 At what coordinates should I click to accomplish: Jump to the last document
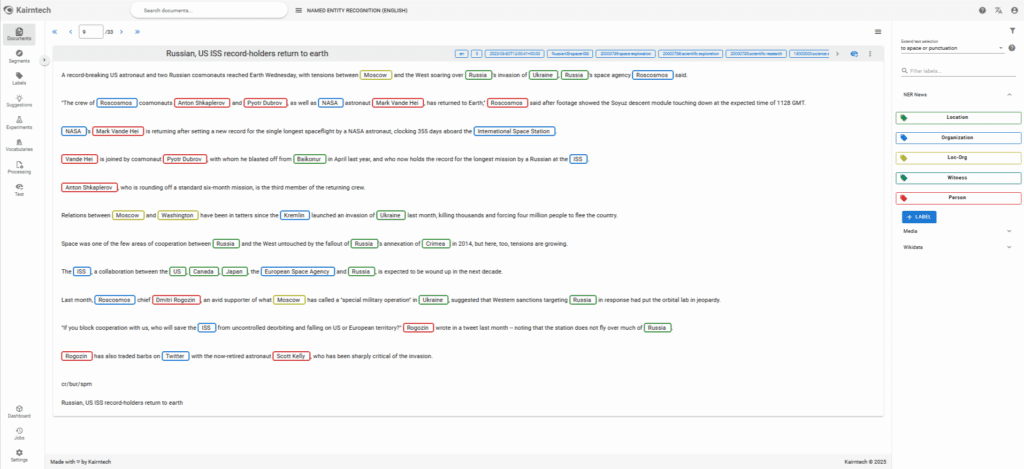(137, 32)
